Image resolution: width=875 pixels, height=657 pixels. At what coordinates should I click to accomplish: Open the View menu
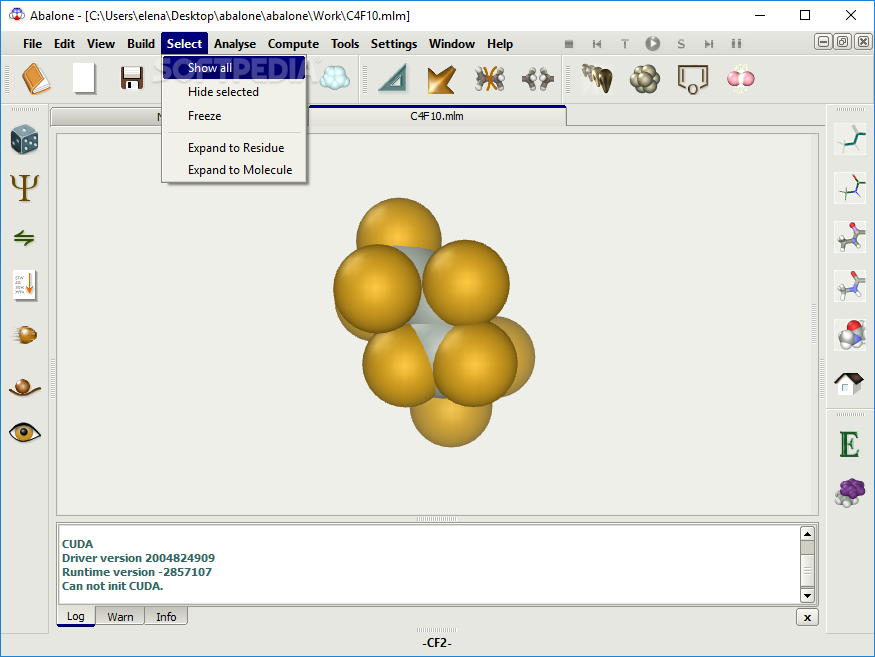coord(100,44)
